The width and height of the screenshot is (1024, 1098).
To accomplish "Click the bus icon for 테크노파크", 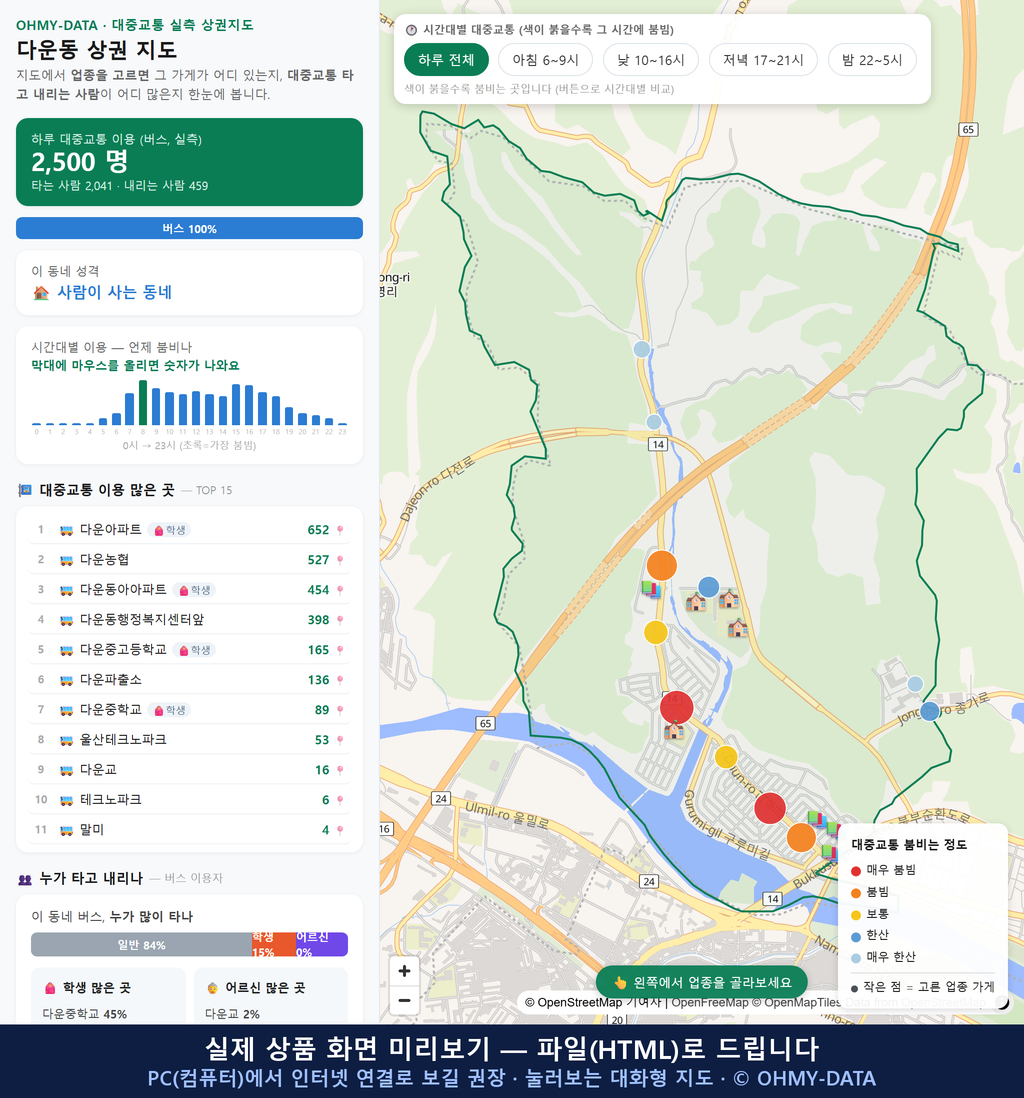I will (67, 800).
